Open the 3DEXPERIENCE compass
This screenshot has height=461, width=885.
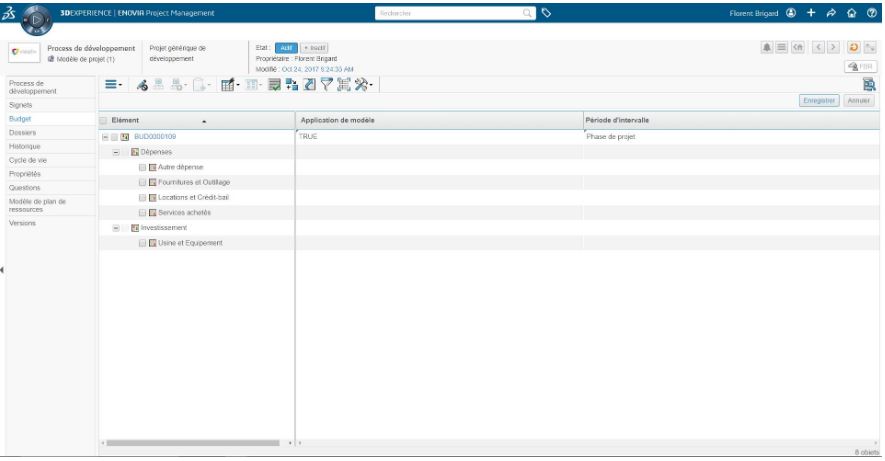click(37, 20)
